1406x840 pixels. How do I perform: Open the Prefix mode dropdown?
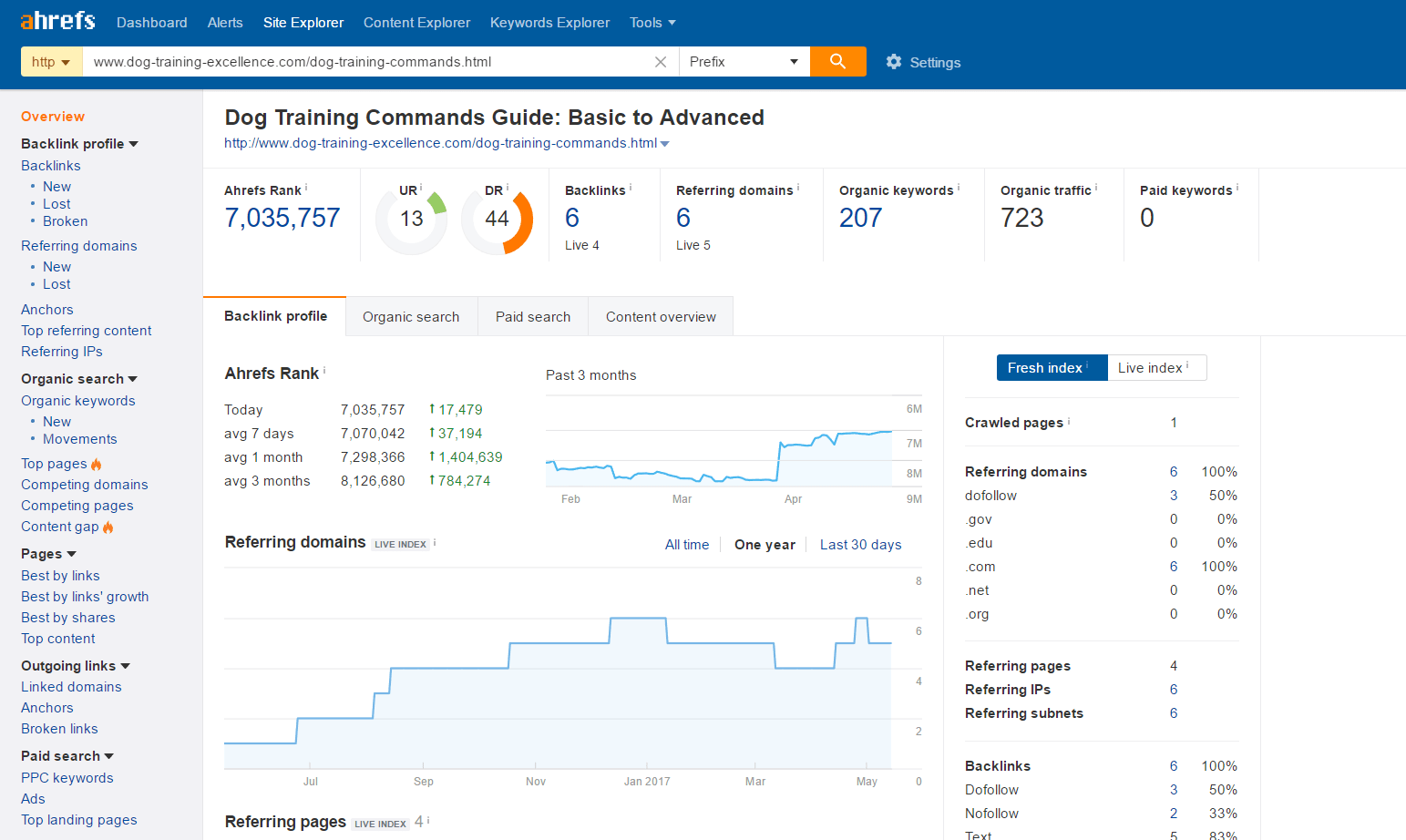coord(744,62)
